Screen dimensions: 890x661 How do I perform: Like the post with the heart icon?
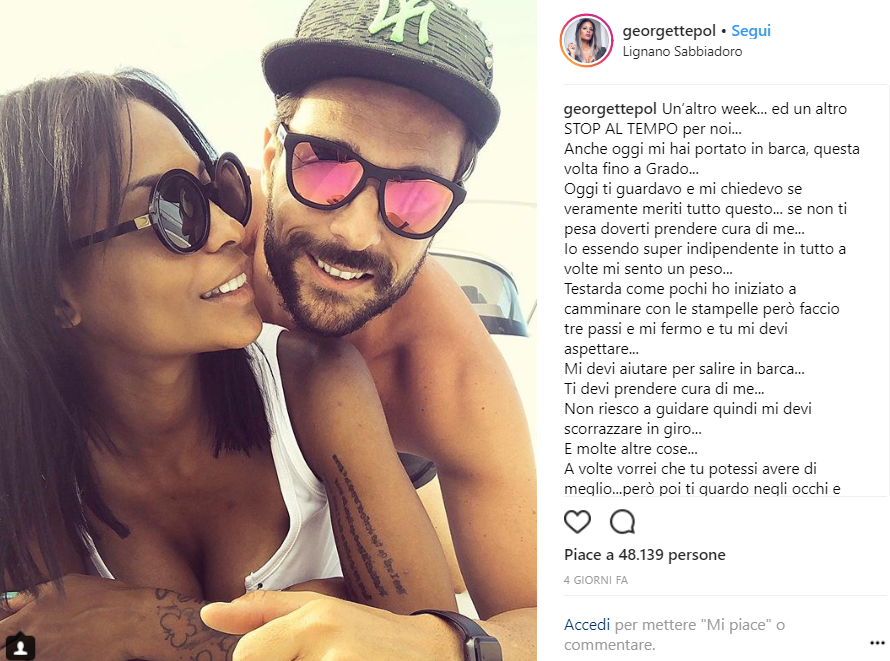point(577,521)
